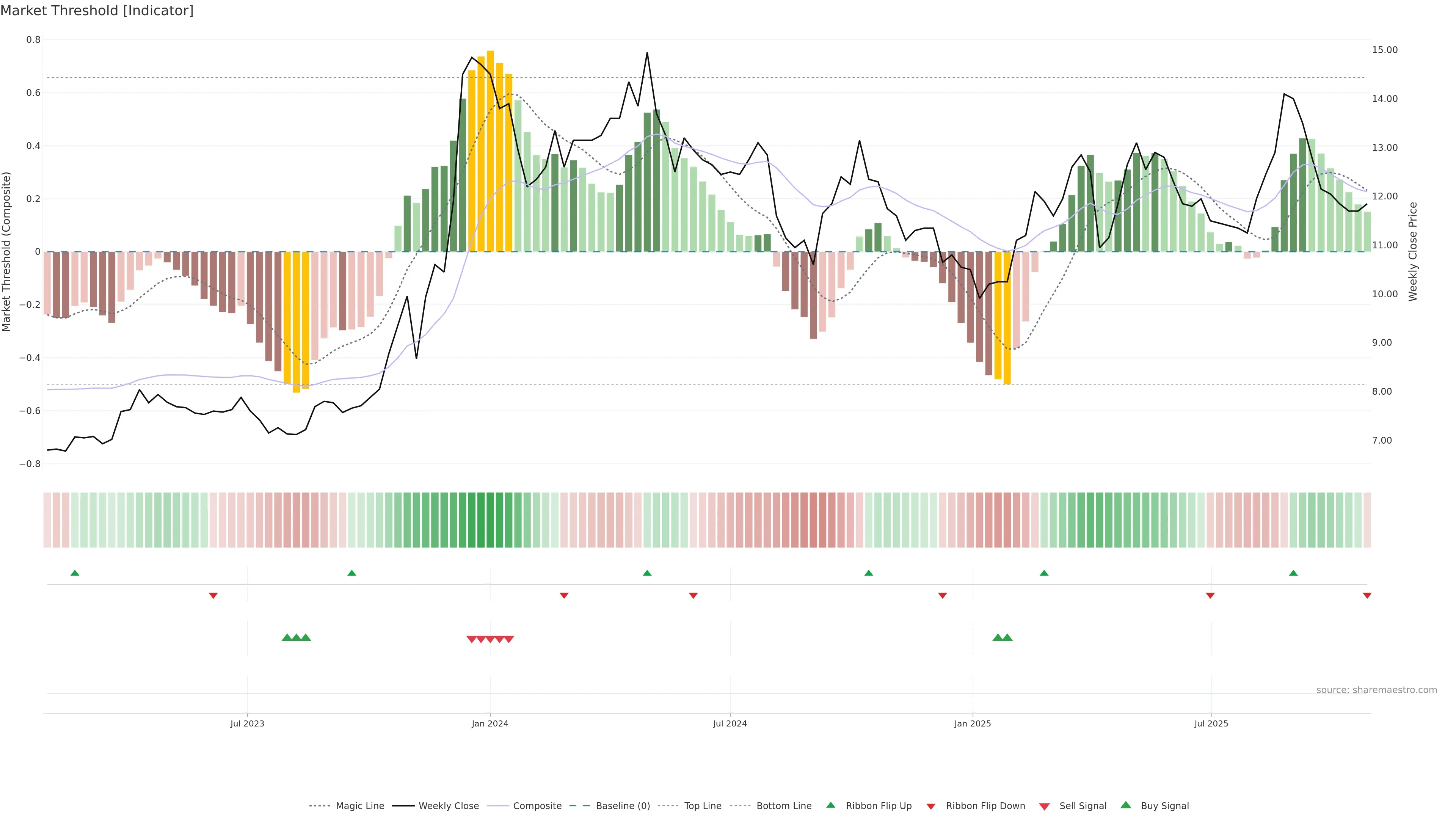Click the rightmost red ribbon flip down marker
This screenshot has width=1456, height=819.
[x=1367, y=596]
